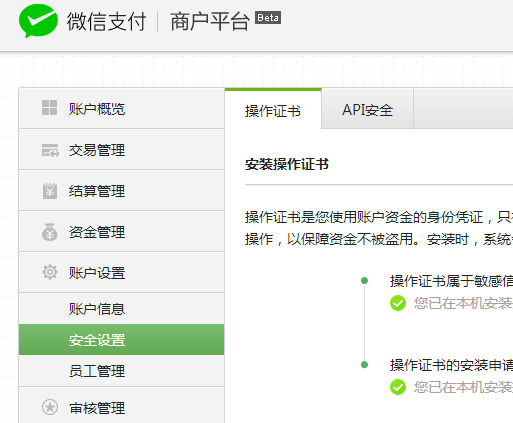Viewport: 513px width, 423px height.
Task: Click the account settings gear icon
Action: [50, 272]
